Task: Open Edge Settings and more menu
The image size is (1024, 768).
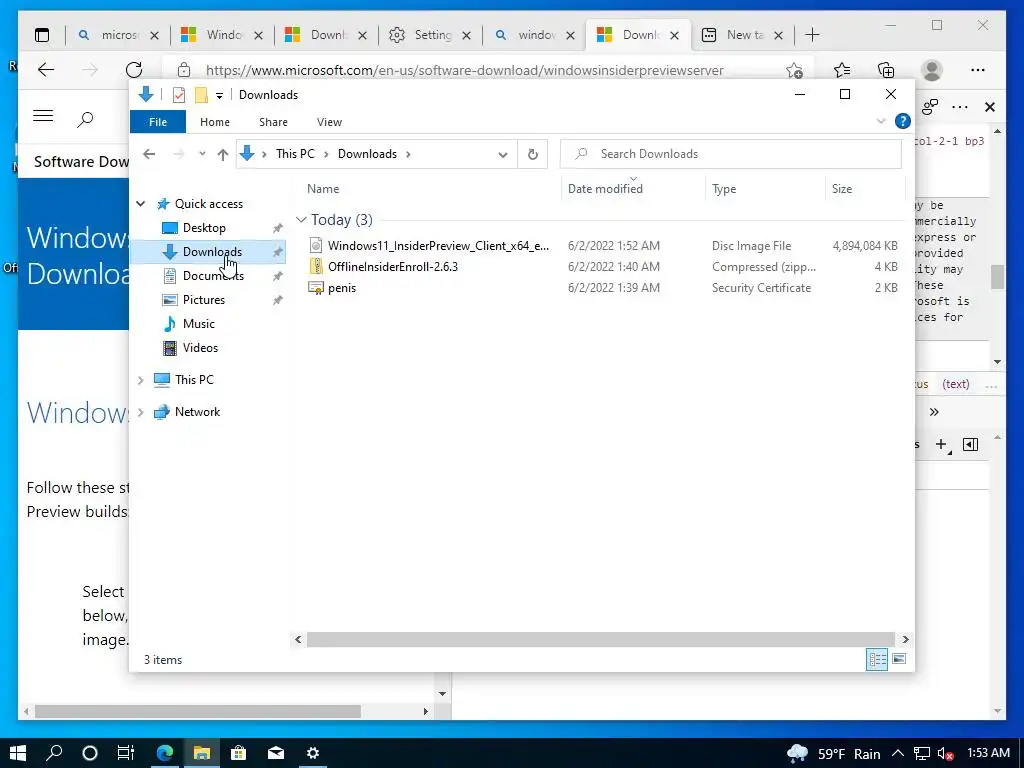Action: tap(978, 70)
